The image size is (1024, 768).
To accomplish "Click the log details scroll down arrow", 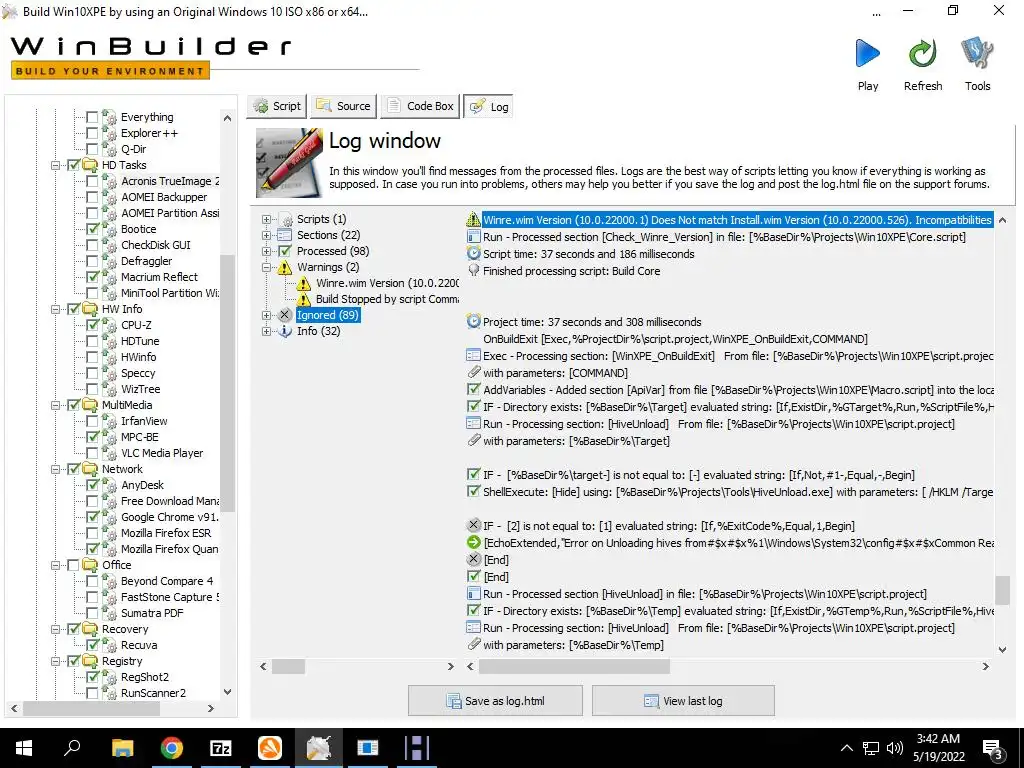I will click(x=1002, y=649).
